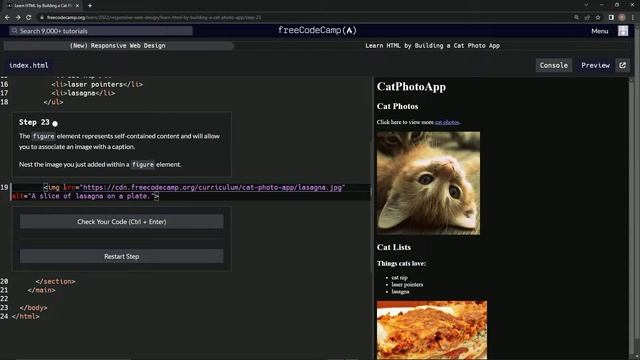
Task: Click the share page icon
Action: (587, 18)
